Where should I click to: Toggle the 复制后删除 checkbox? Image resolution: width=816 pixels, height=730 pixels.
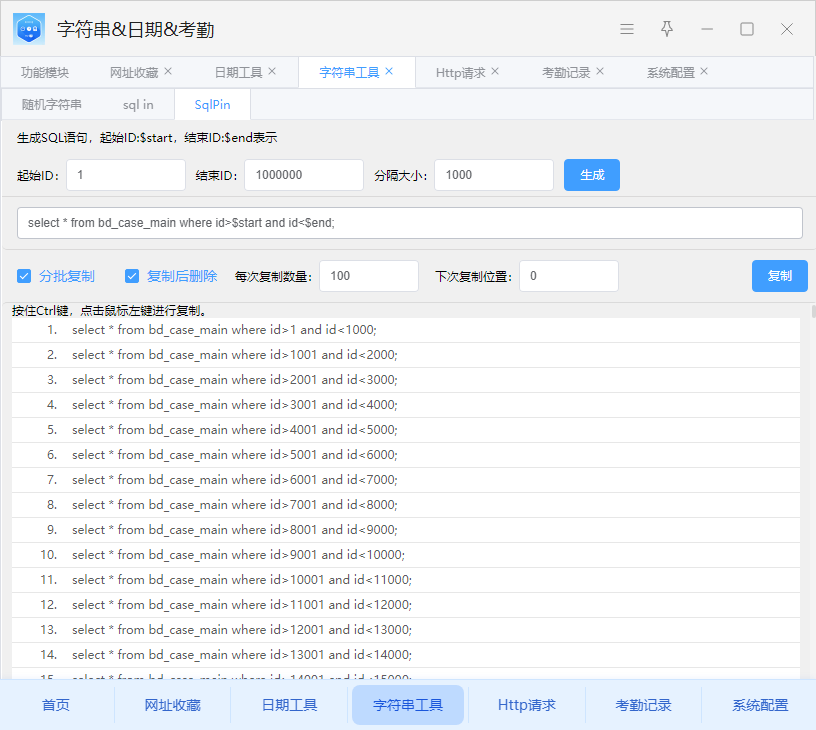(132, 276)
